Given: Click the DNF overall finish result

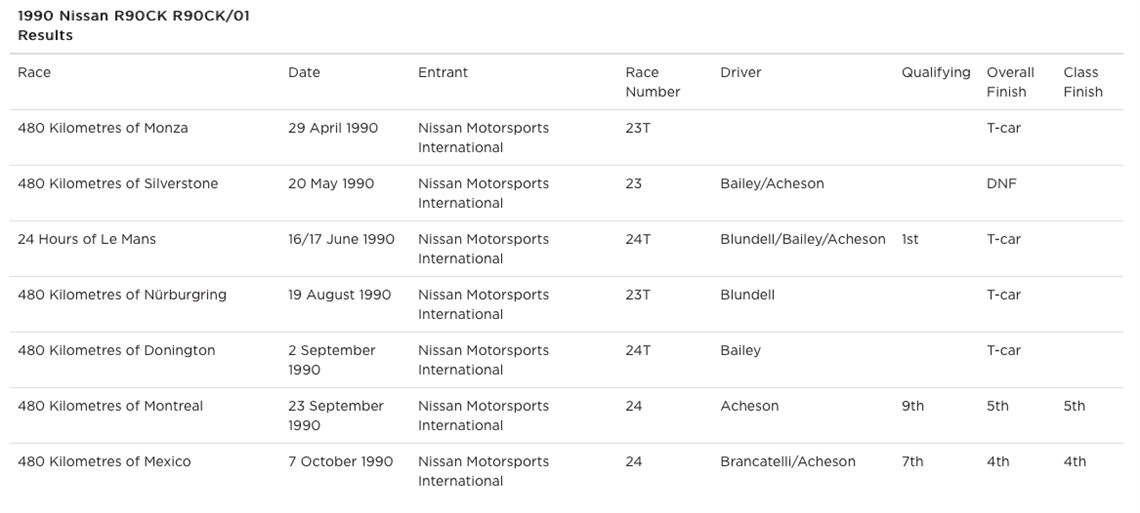Looking at the screenshot, I should [x=1001, y=184].
